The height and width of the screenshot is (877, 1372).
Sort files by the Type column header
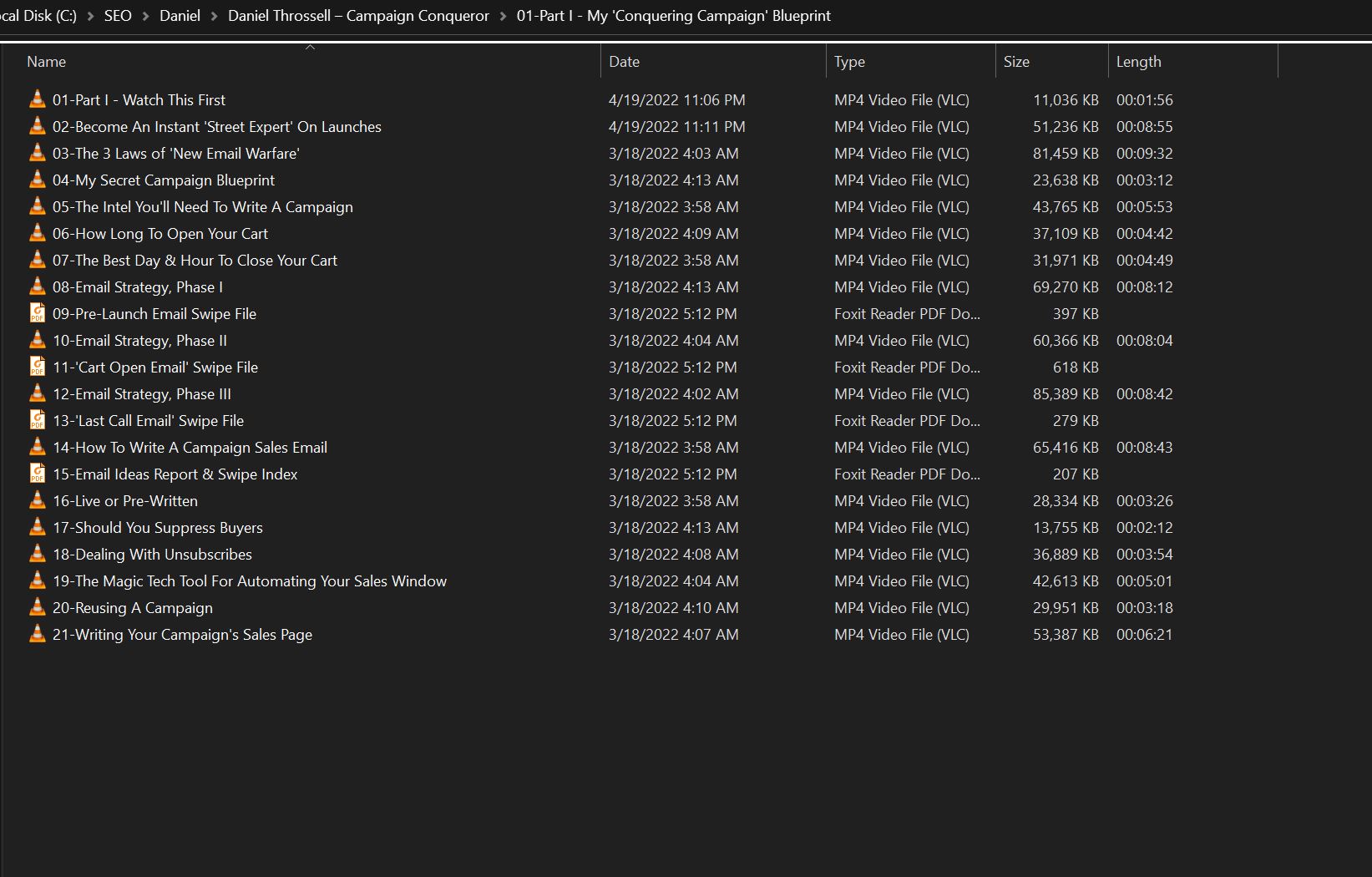(x=911, y=62)
